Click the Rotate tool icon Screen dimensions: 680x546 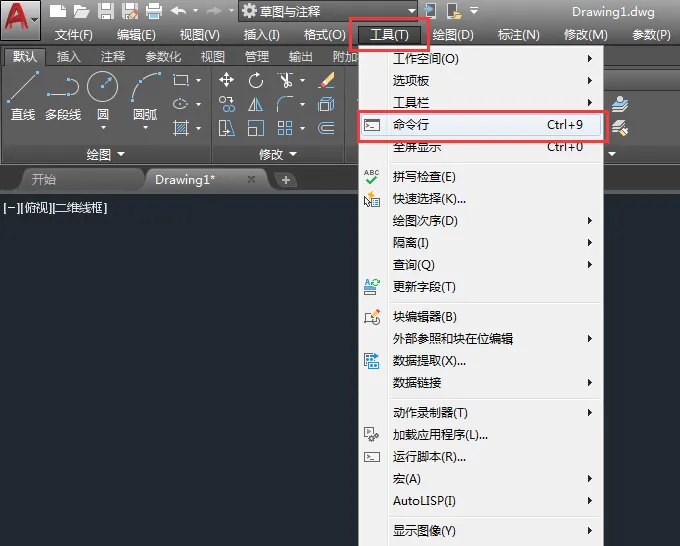pyautogui.click(x=256, y=80)
